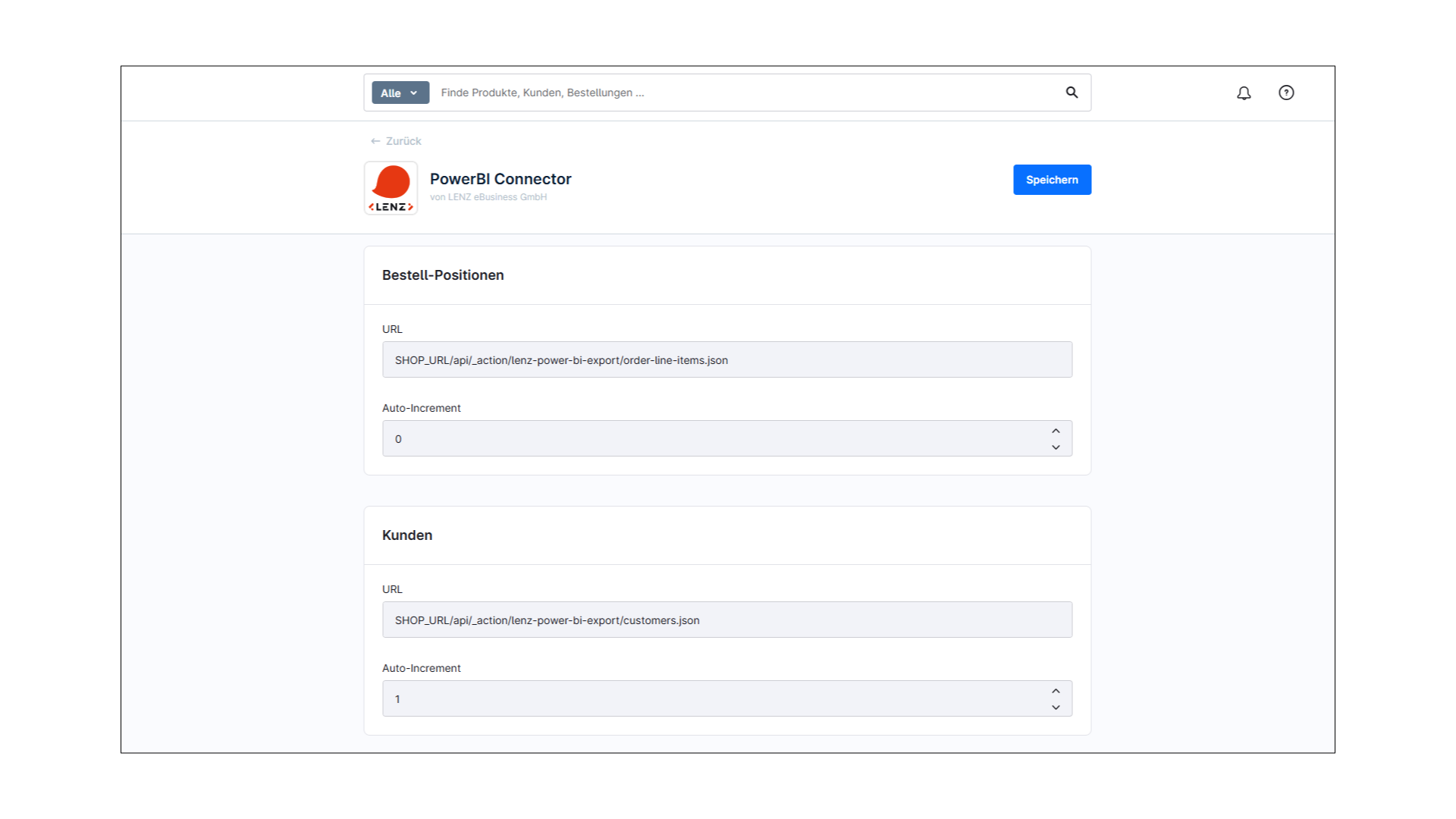This screenshot has width=1456, height=819.
Task: Decrease the Bestell-Positionen Auto-Increment value
Action: pos(1056,447)
